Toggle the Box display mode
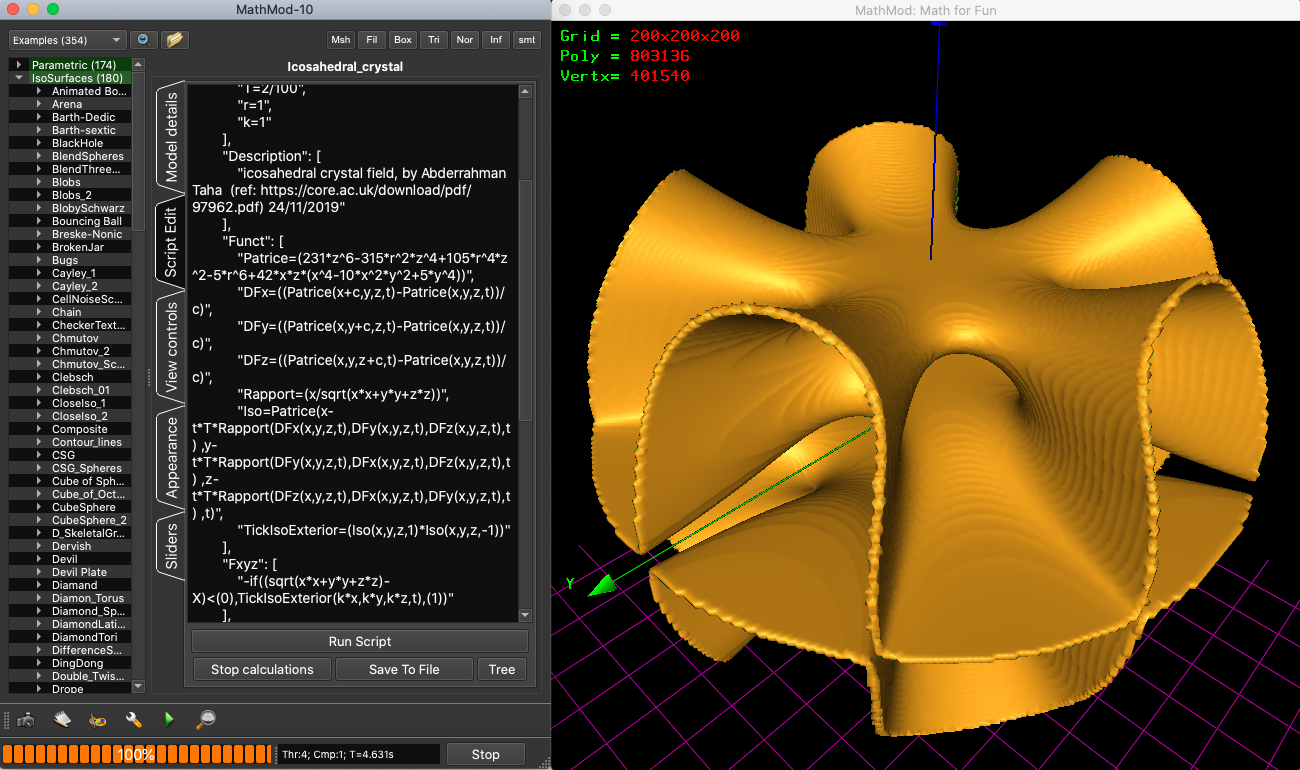Screen dimensions: 1300x770 pyautogui.click(x=402, y=40)
